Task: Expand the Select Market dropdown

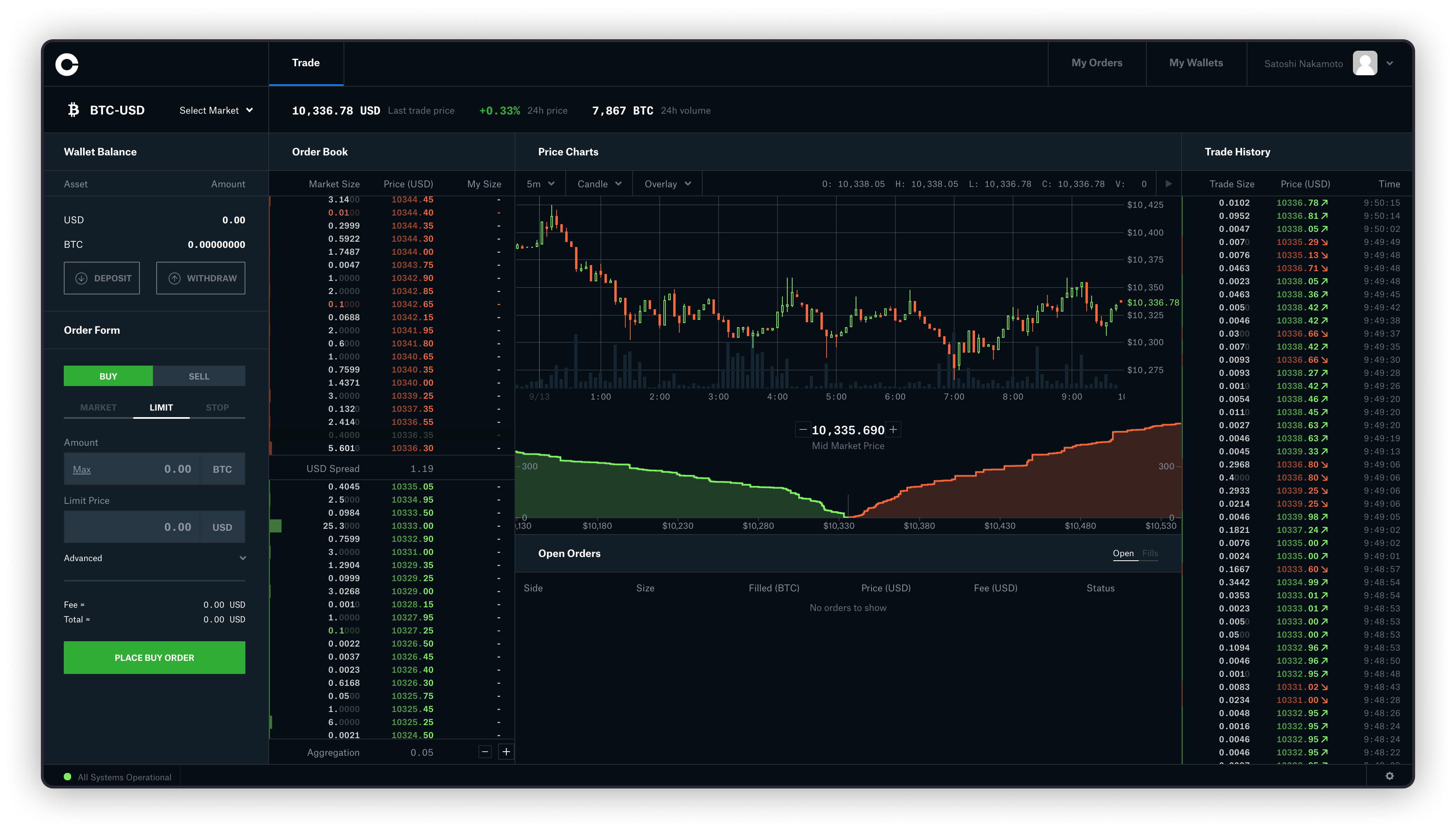Action: tap(216, 110)
